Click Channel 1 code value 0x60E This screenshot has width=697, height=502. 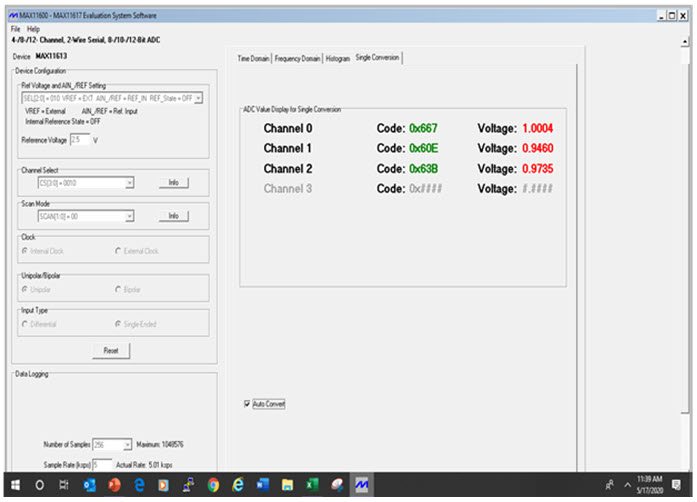[423, 149]
